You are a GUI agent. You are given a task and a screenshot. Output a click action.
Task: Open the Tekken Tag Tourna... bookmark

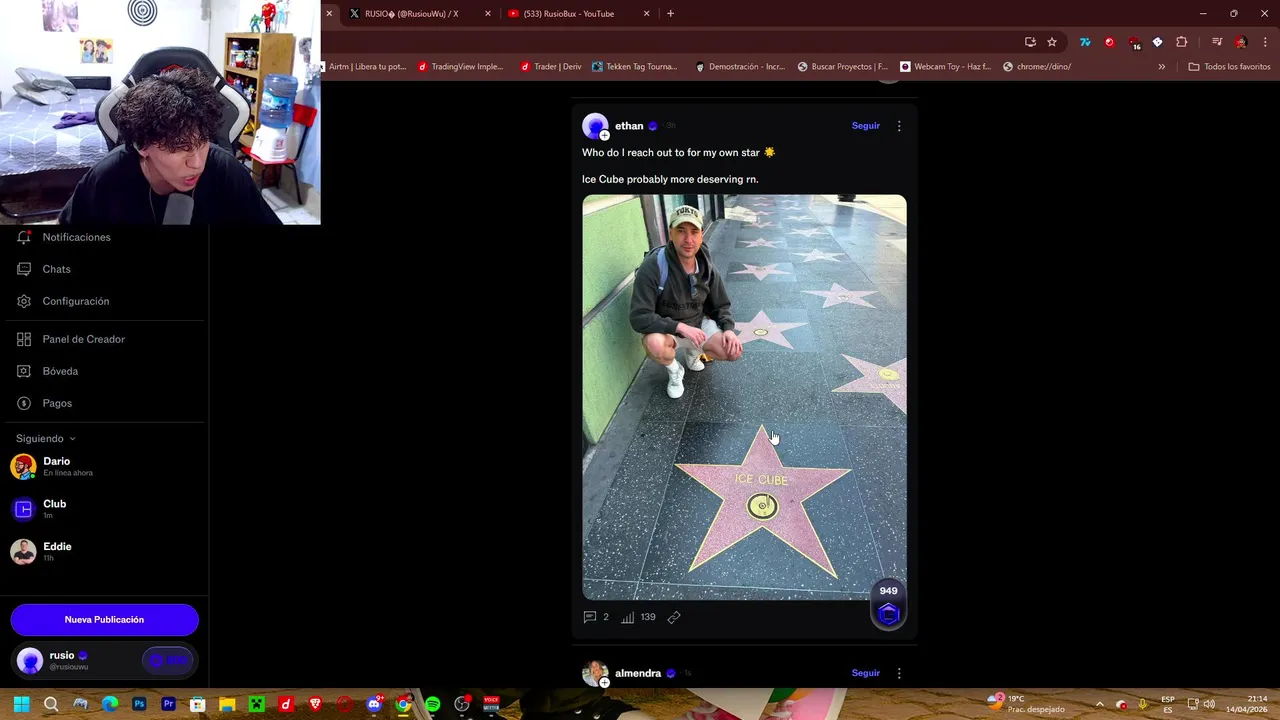(634, 67)
